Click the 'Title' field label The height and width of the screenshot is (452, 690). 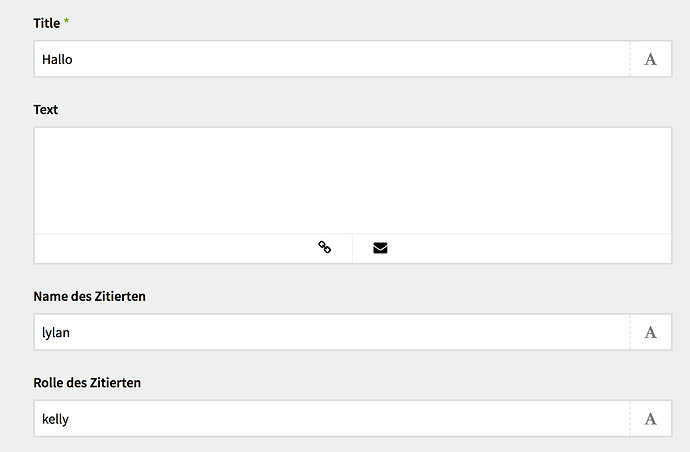[x=47, y=22]
